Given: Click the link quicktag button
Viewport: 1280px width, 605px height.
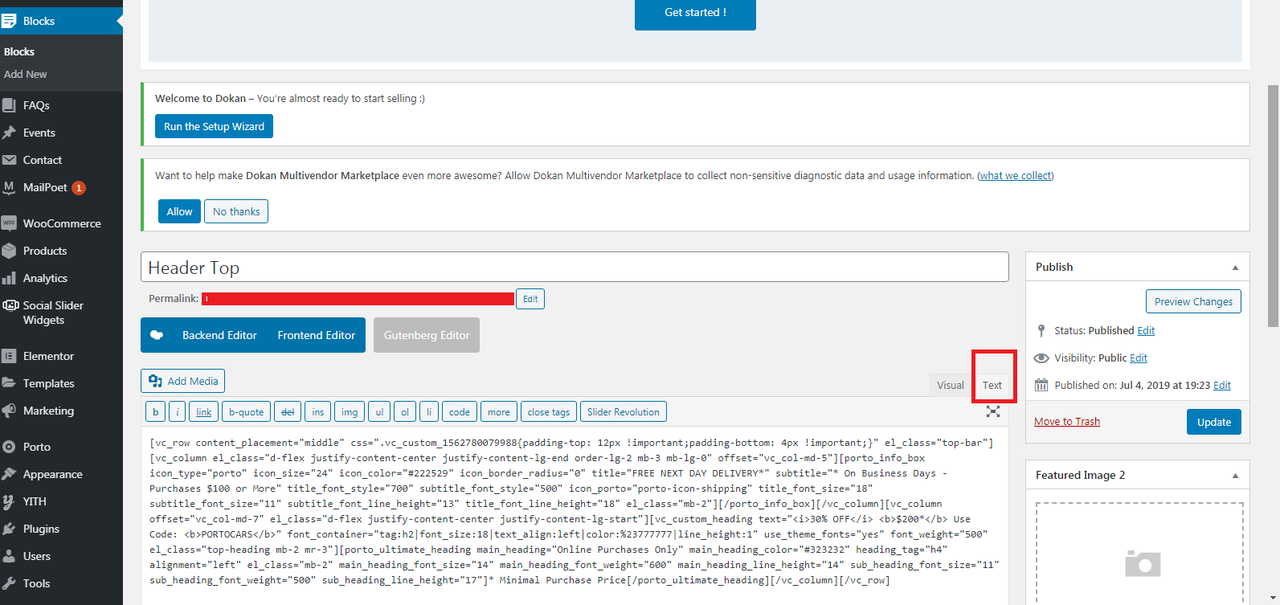Looking at the screenshot, I should [203, 412].
